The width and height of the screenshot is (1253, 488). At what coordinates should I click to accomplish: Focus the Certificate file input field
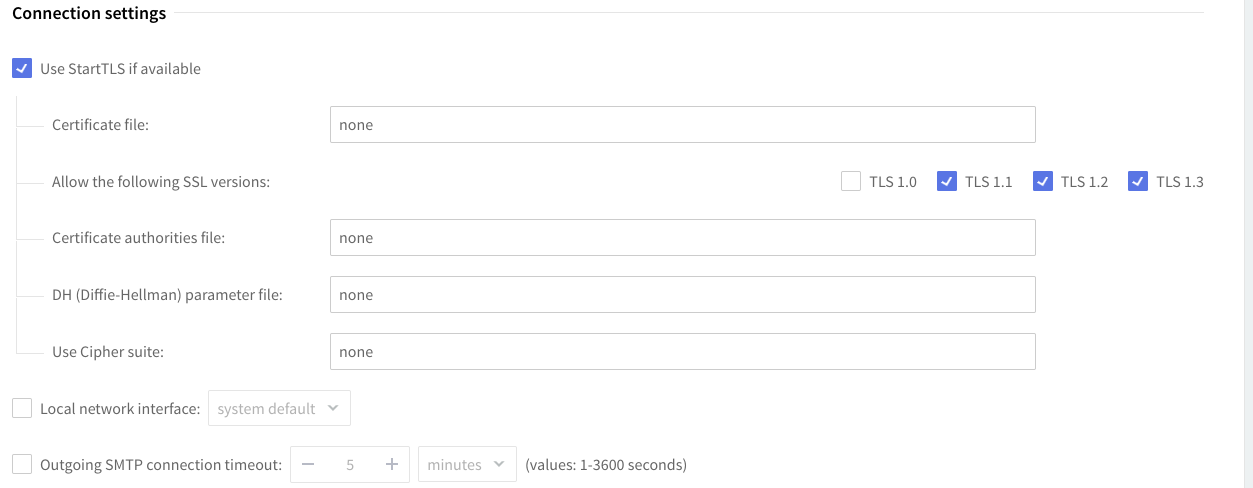[682, 125]
